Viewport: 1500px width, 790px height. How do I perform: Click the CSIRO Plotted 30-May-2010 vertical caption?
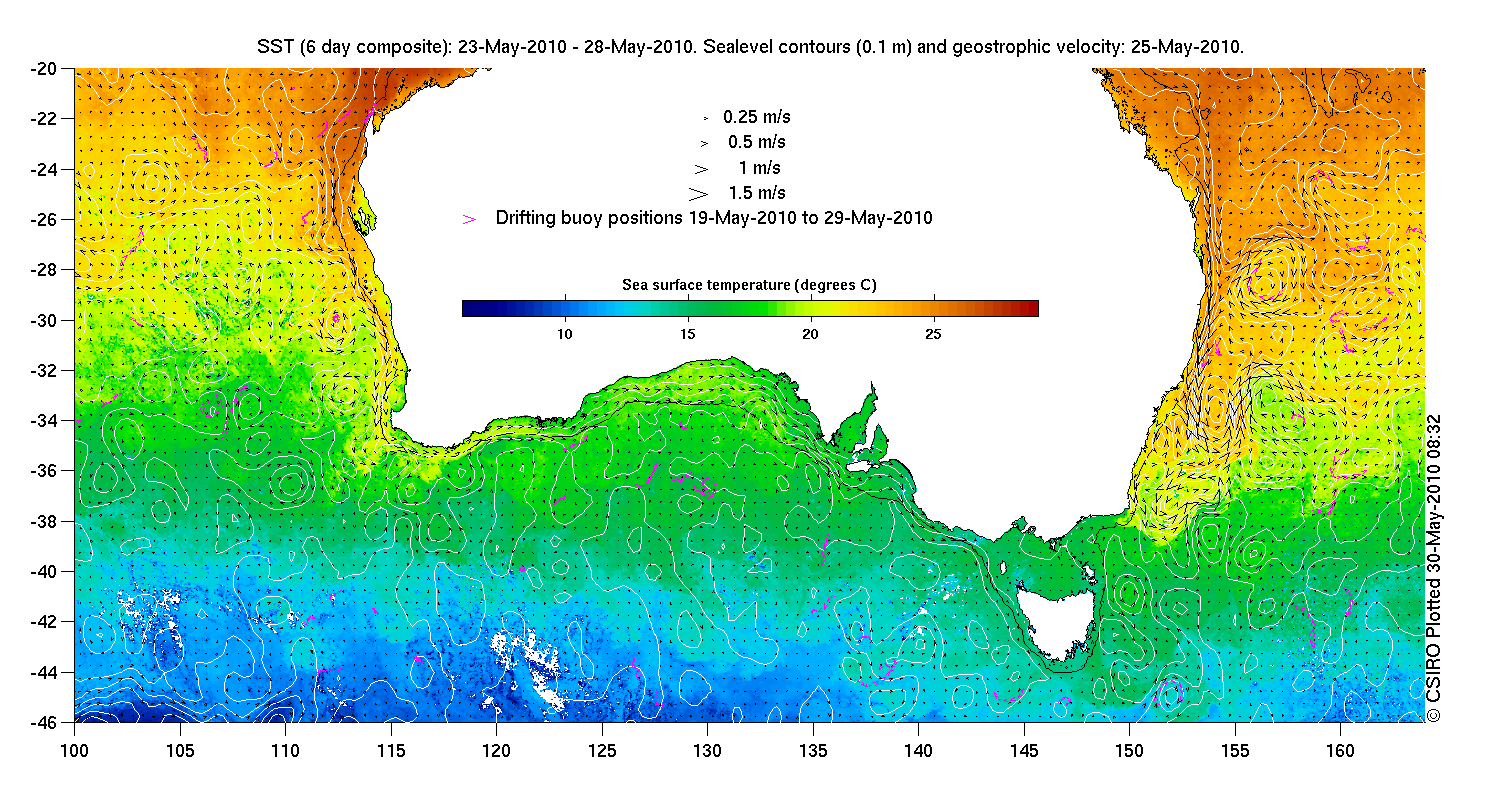pyautogui.click(x=1434, y=568)
